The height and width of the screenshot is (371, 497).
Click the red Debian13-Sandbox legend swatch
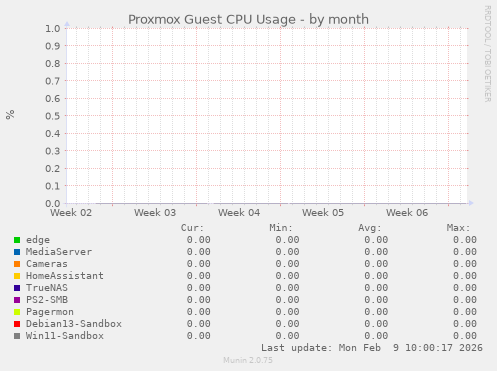click(17, 324)
